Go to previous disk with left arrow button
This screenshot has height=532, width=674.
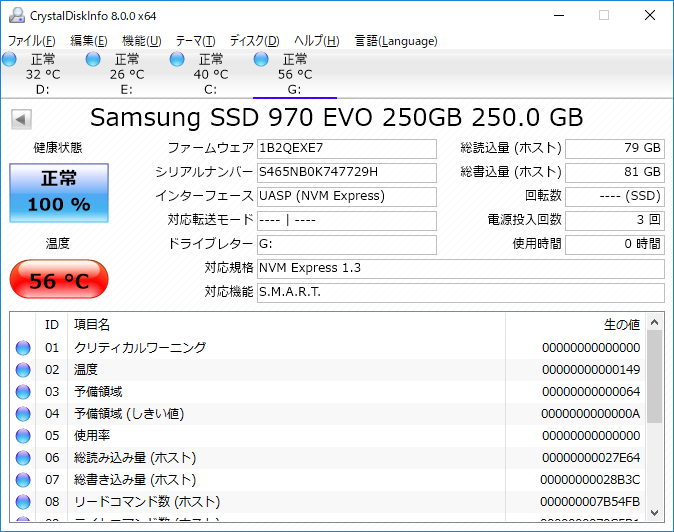coord(21,119)
